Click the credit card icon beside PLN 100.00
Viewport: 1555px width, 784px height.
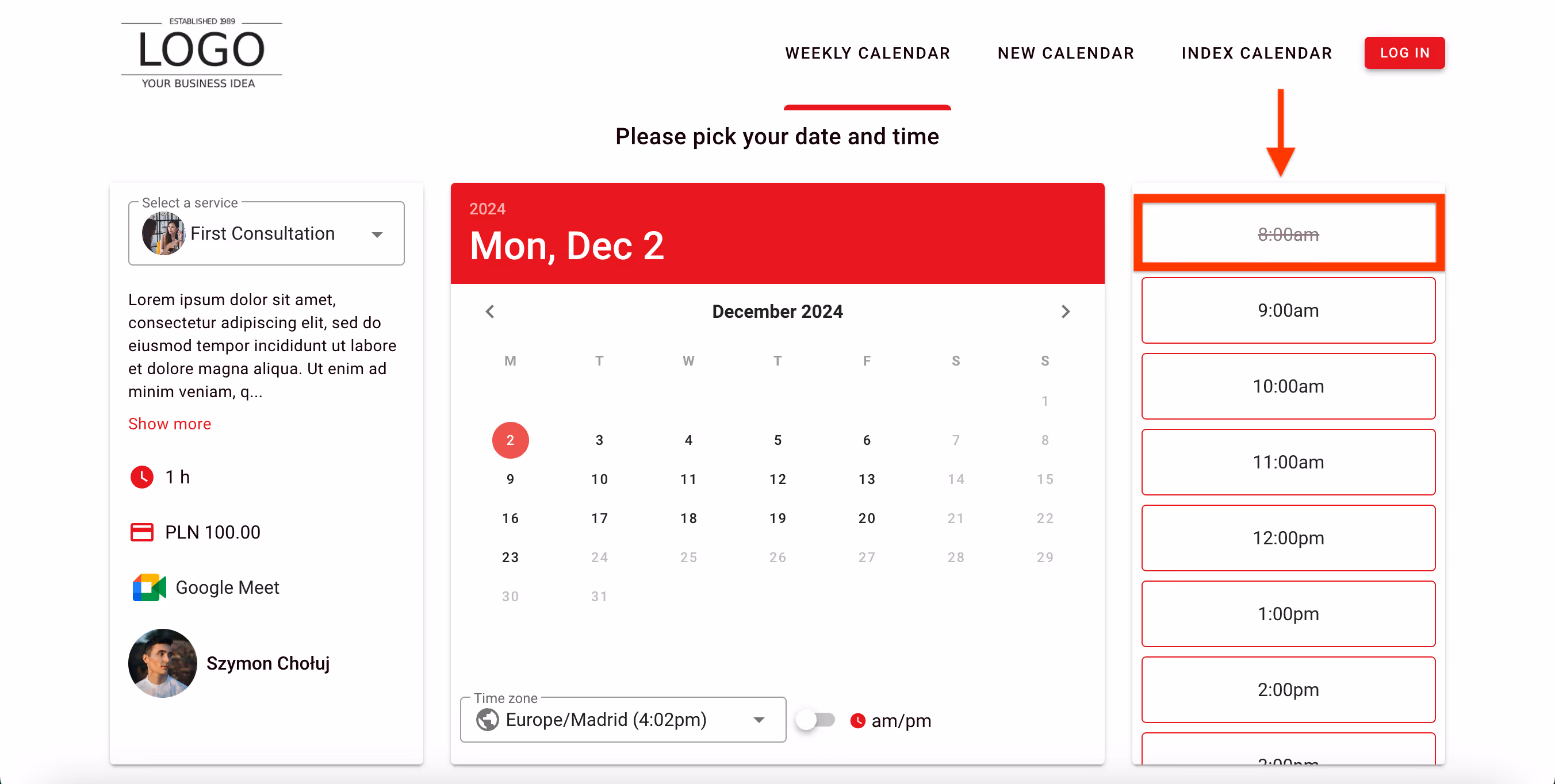143,532
